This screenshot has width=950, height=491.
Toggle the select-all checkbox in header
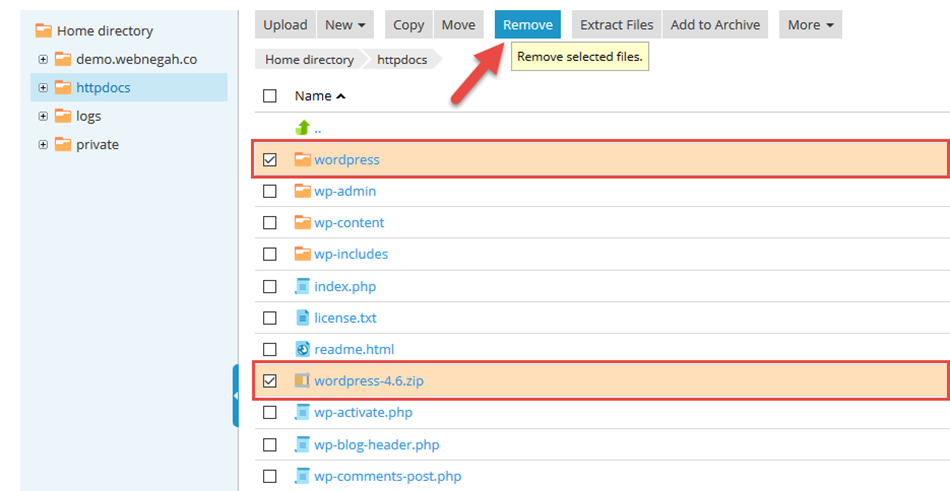[269, 96]
